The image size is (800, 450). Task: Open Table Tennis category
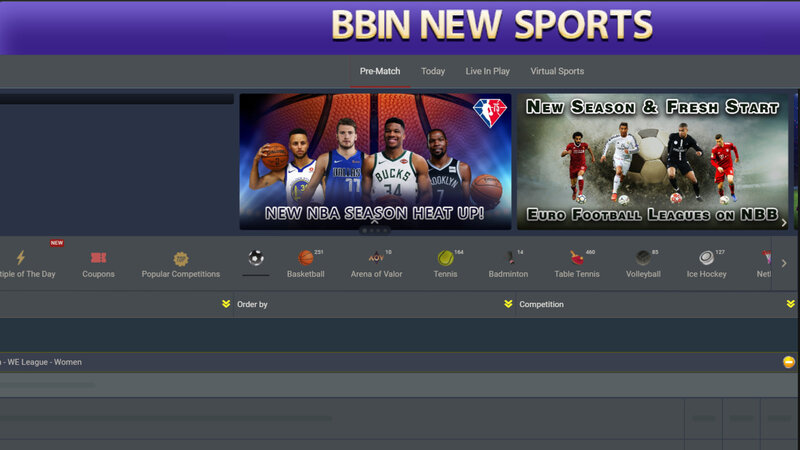tap(576, 258)
